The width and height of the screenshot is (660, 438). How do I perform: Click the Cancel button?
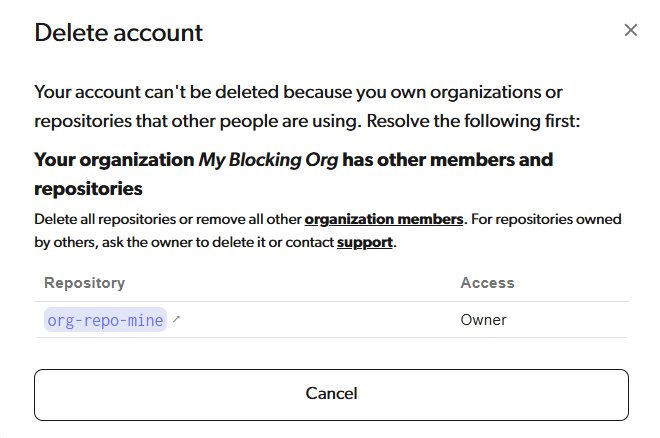(331, 394)
